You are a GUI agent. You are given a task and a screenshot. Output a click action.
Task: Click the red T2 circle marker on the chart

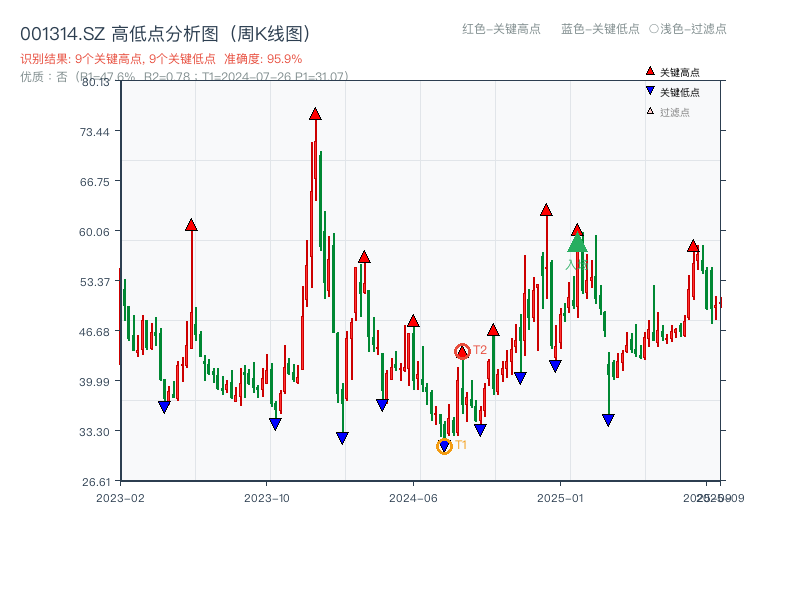click(x=463, y=350)
